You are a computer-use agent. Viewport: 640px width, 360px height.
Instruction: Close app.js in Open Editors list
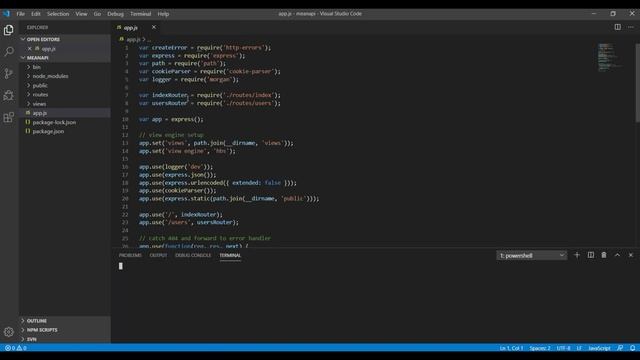pyautogui.click(x=30, y=49)
